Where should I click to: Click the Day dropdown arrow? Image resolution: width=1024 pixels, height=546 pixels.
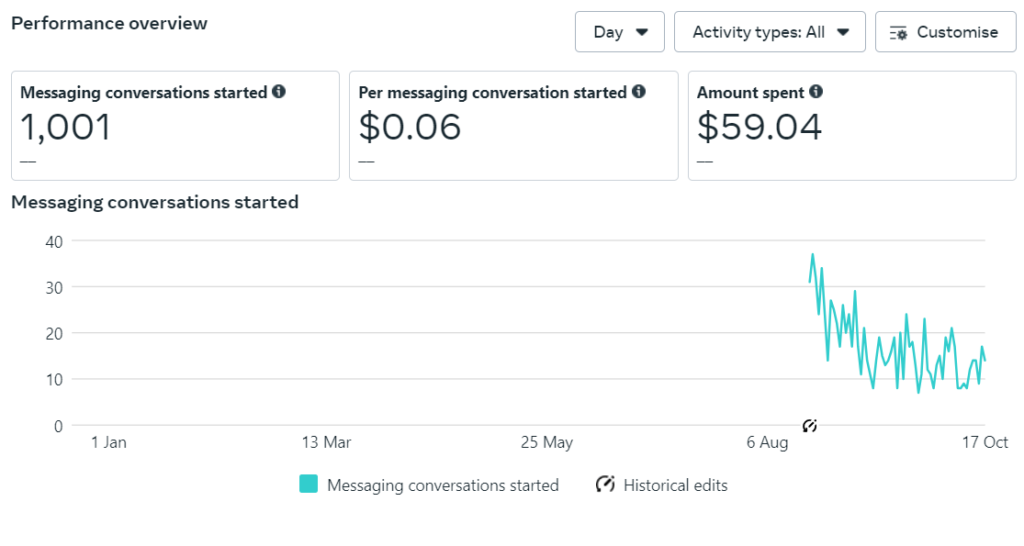pyautogui.click(x=642, y=32)
